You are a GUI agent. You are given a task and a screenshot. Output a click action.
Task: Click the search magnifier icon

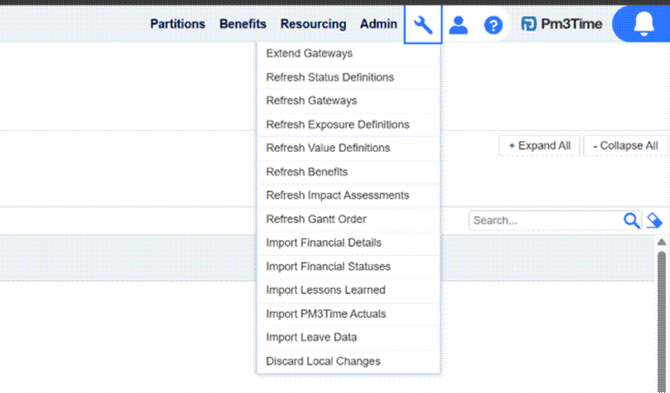[x=631, y=220]
